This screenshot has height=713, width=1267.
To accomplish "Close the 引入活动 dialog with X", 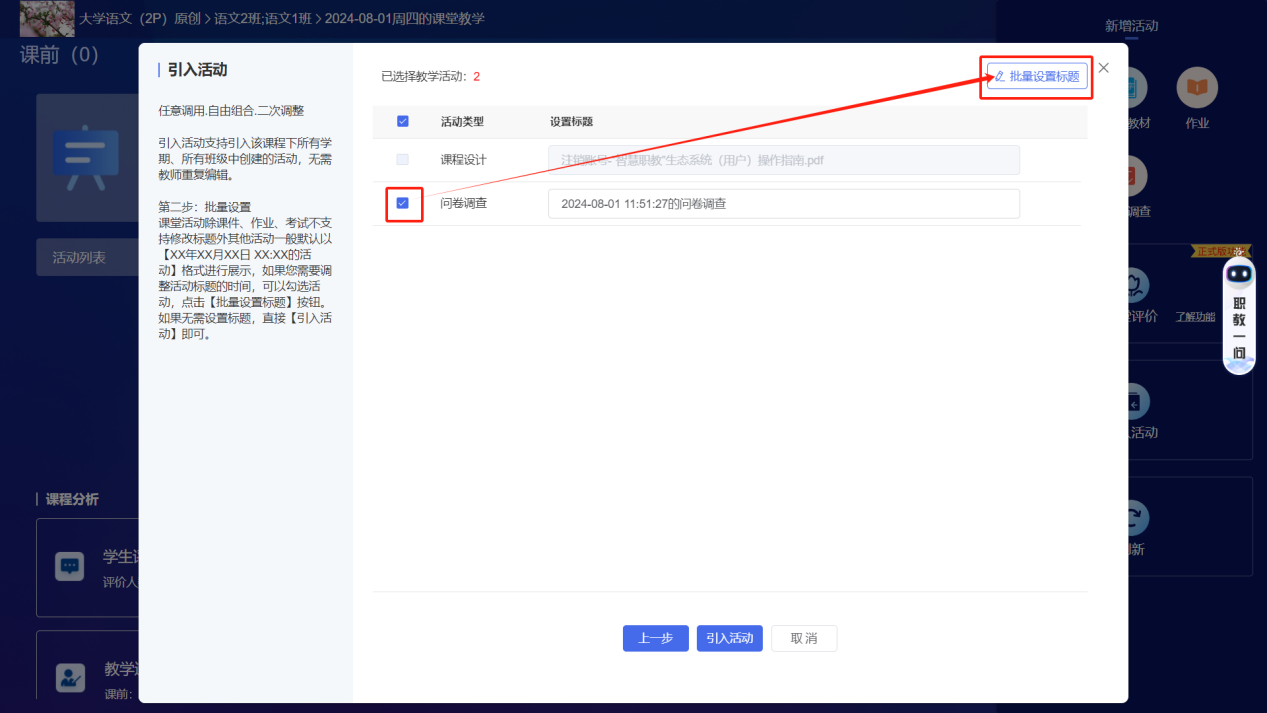I will 1103,68.
